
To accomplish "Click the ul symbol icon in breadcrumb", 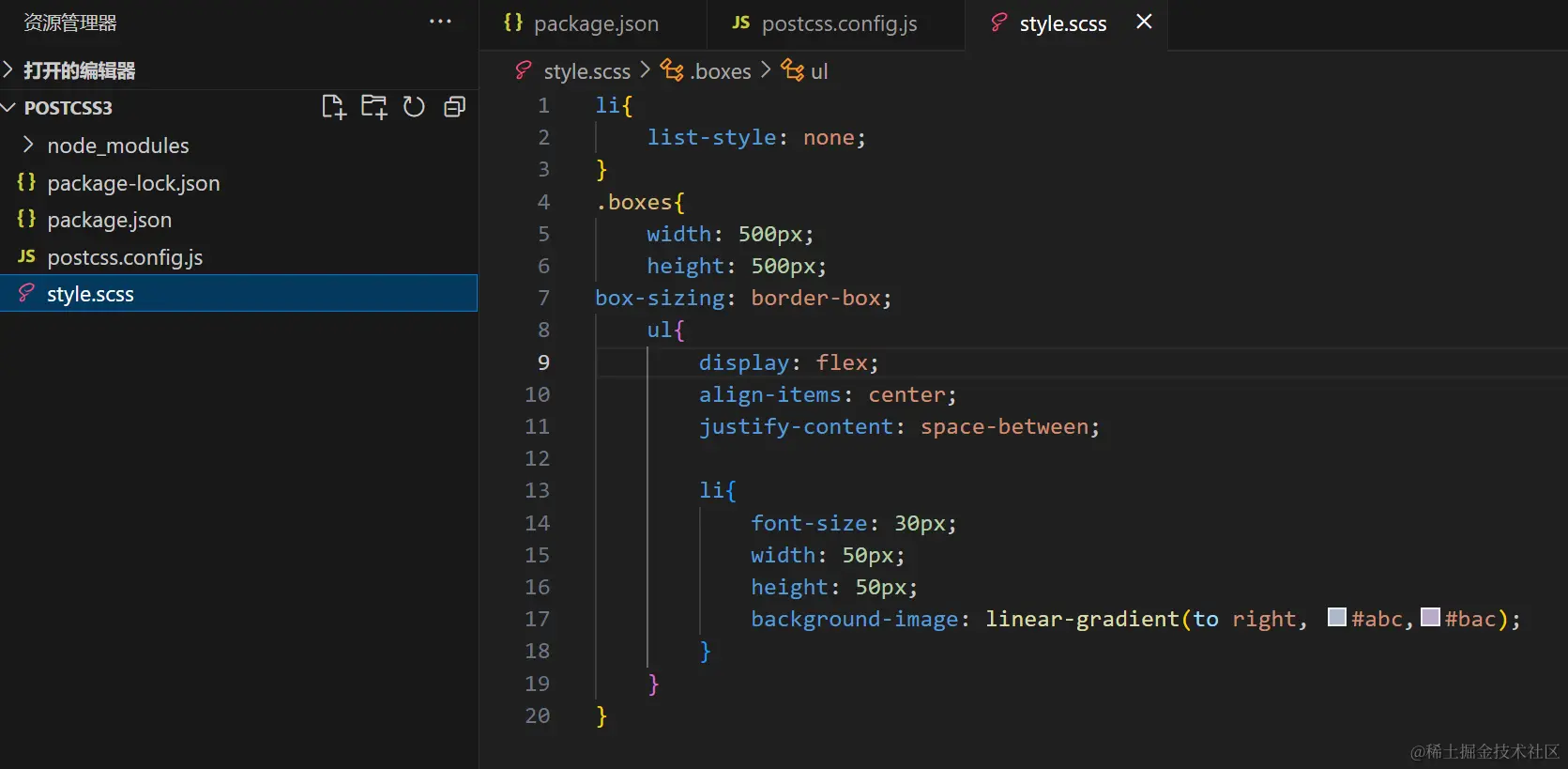I will click(x=793, y=70).
